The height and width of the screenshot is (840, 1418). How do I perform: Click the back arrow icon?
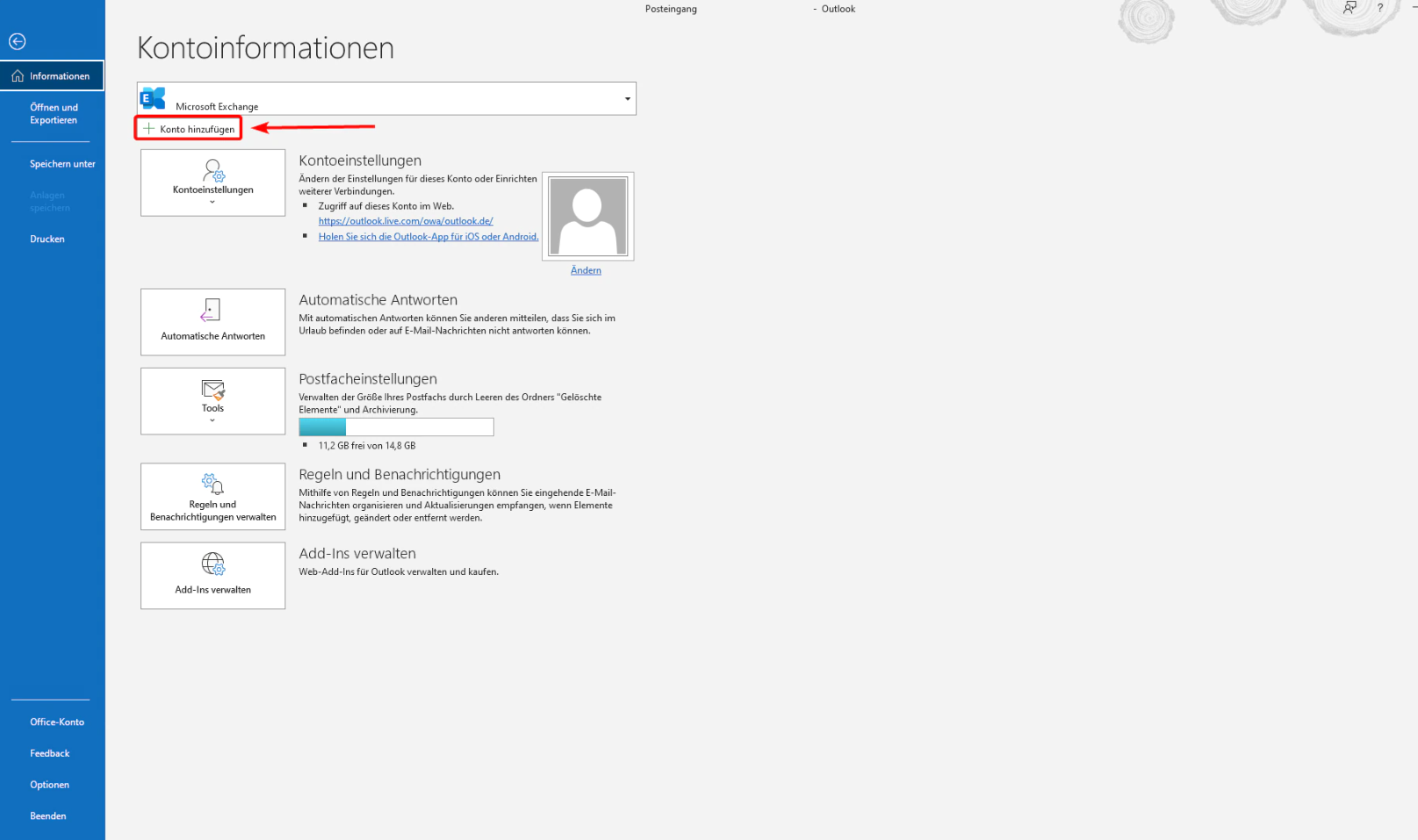[x=17, y=41]
